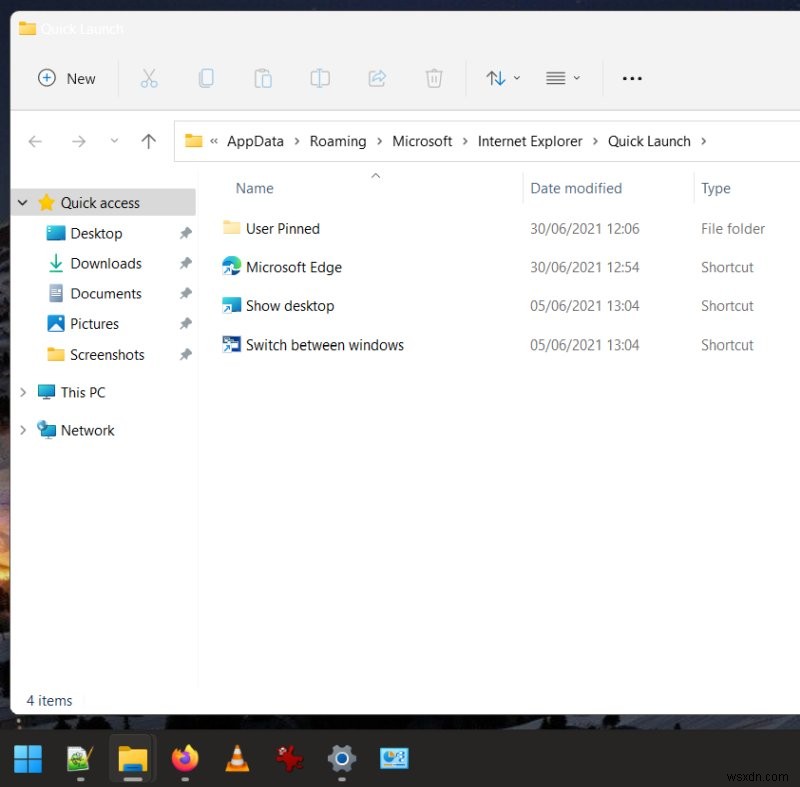Open Windows Settings from the taskbar
800x787 pixels.
pyautogui.click(x=341, y=758)
